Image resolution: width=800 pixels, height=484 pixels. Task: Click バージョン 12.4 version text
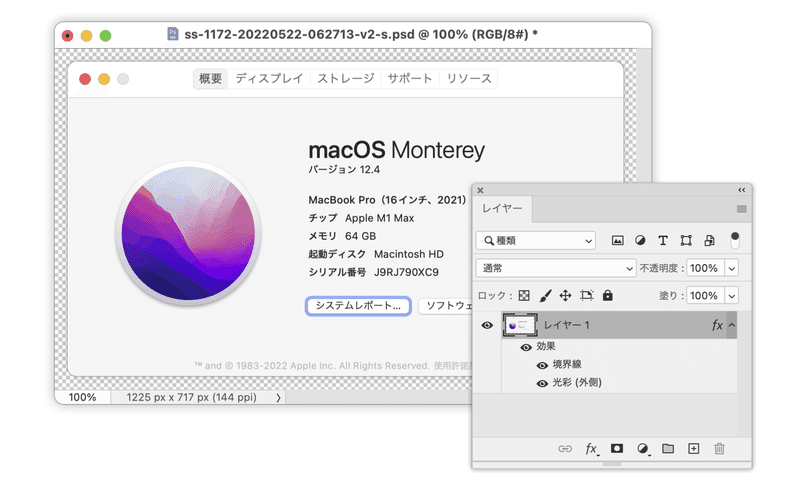pyautogui.click(x=344, y=169)
